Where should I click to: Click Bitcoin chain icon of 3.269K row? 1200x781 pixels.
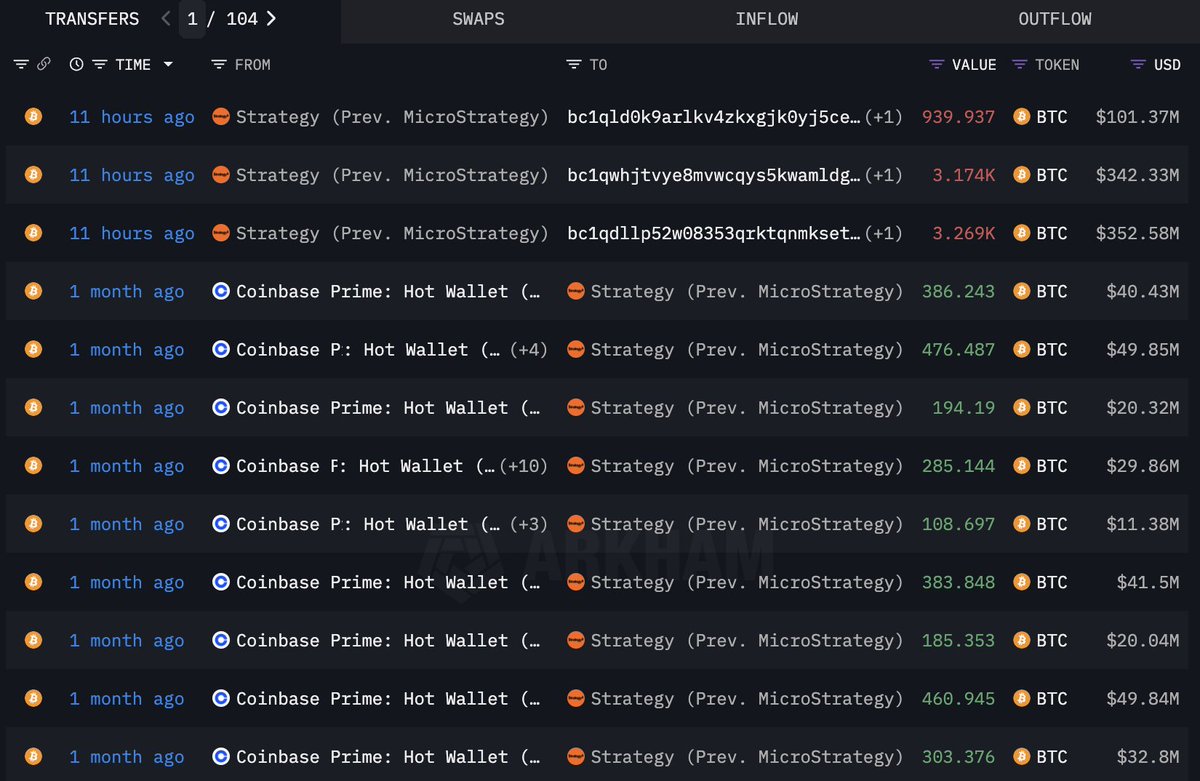[33, 233]
